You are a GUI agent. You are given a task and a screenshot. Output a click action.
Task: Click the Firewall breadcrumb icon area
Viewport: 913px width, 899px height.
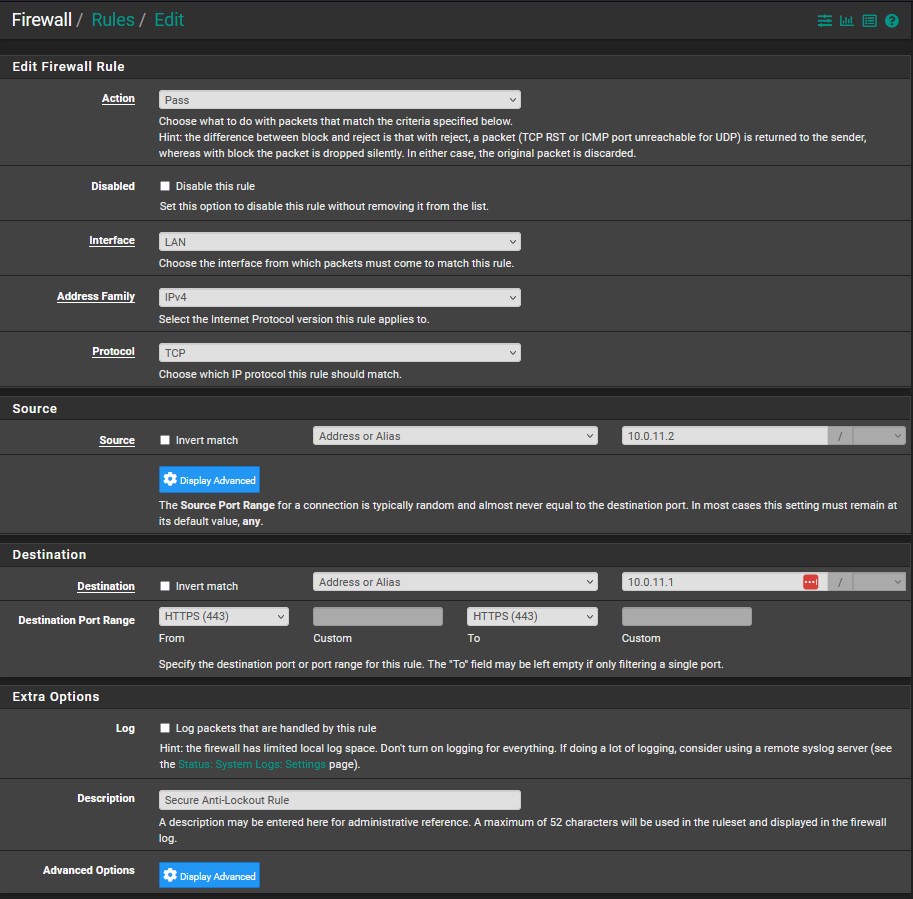(x=41, y=19)
